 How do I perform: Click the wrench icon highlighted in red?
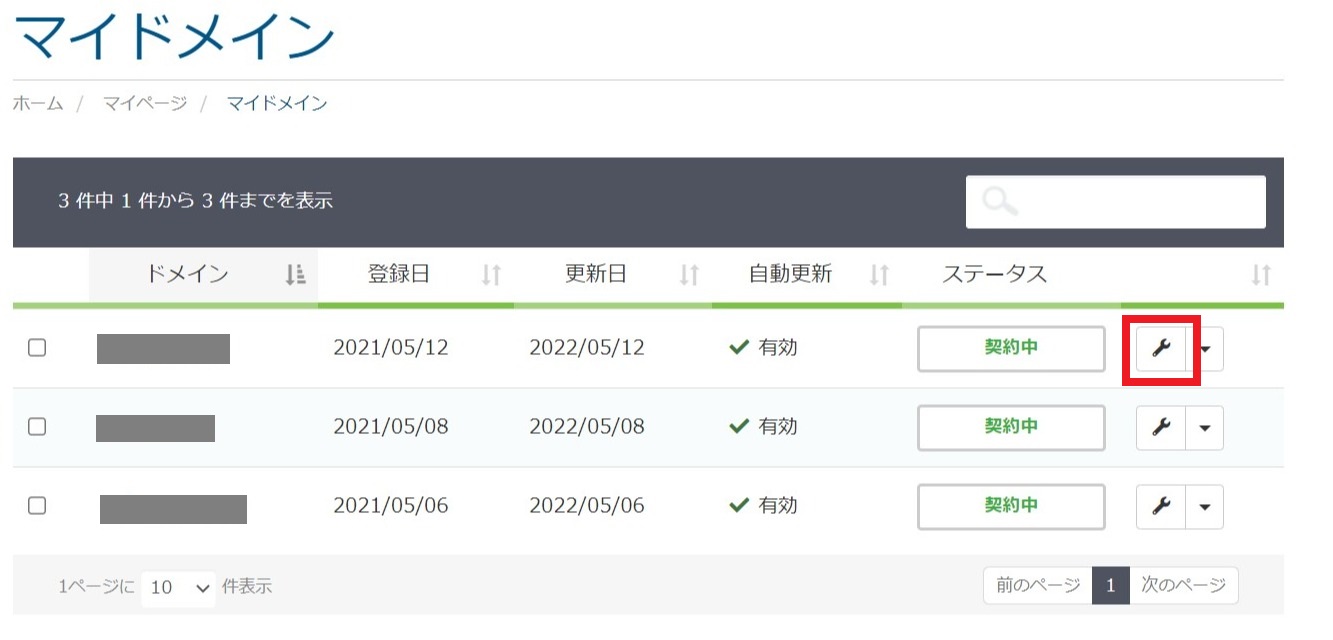tap(1160, 348)
